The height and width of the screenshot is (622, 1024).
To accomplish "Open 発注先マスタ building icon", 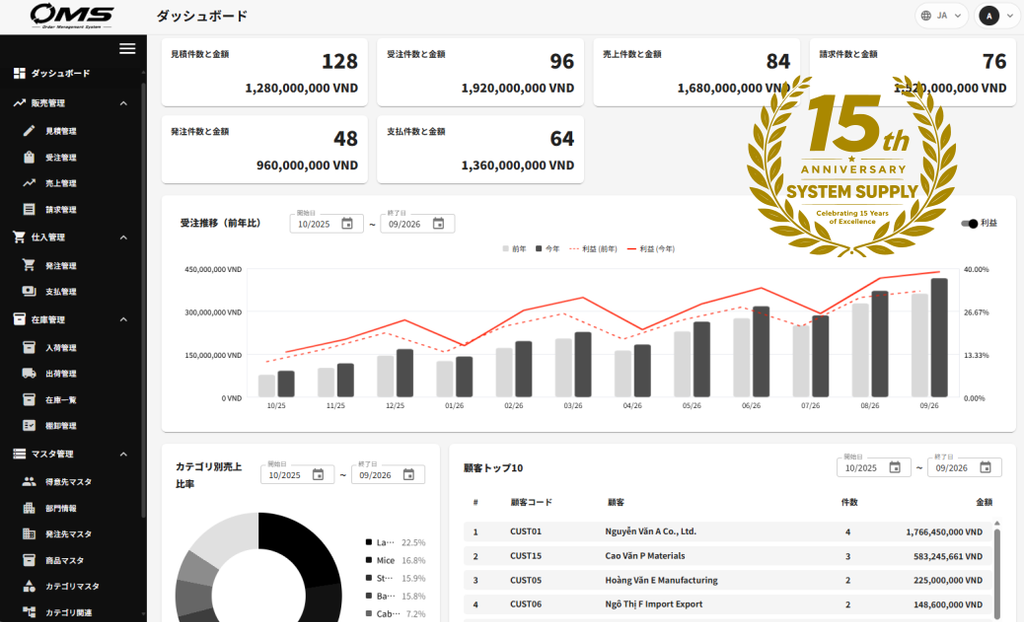I will click(29, 534).
